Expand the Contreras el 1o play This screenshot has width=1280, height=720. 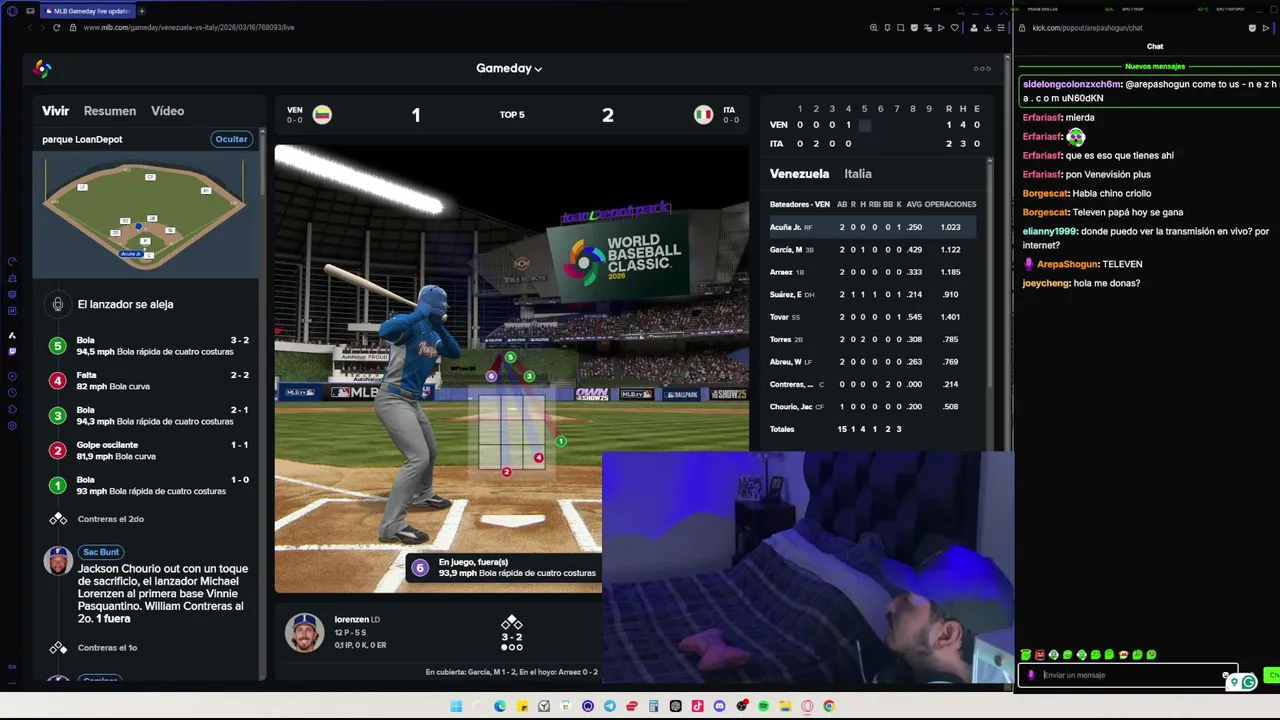(108, 648)
